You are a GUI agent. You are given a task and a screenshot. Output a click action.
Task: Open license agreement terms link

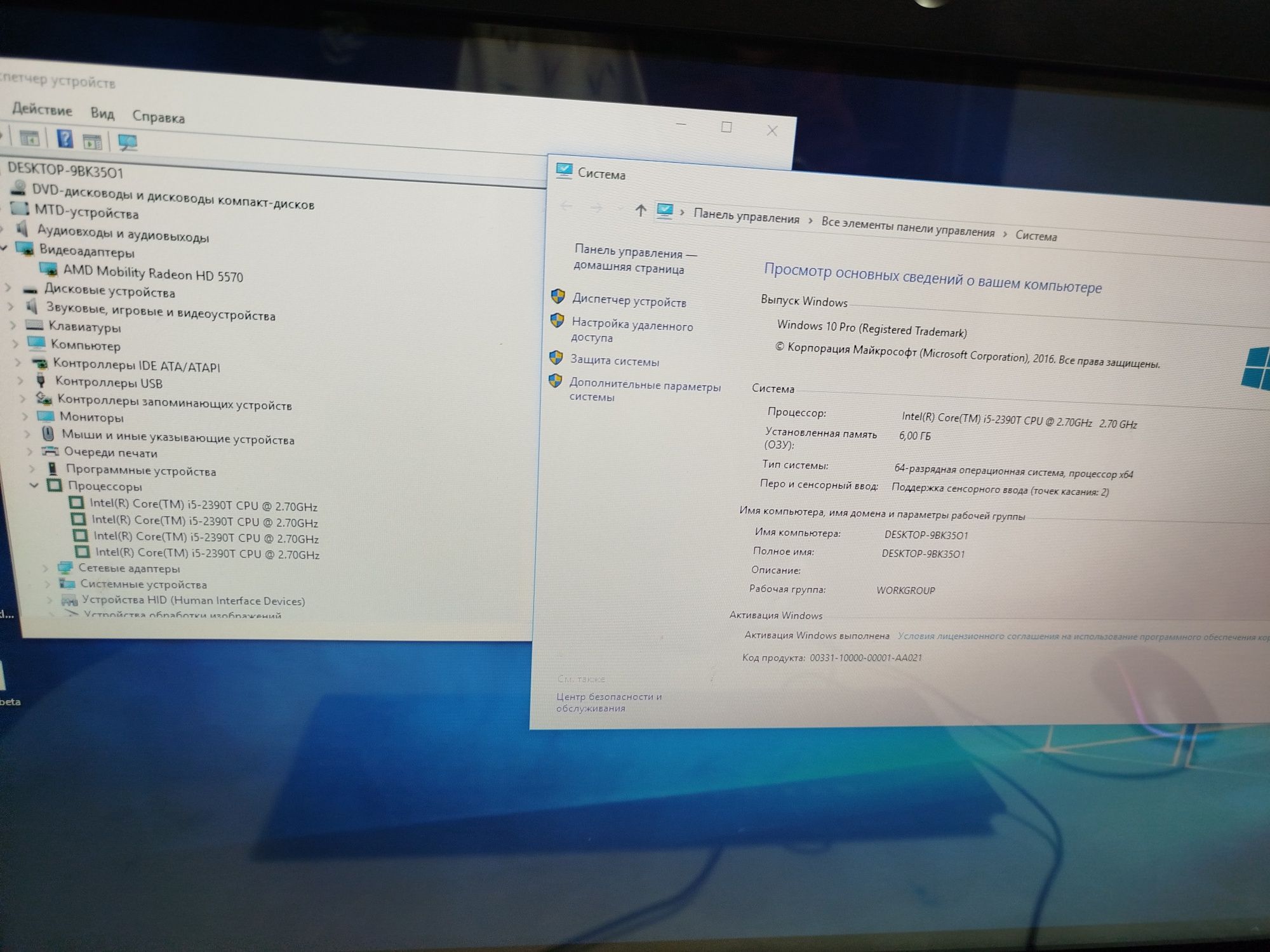click(1083, 637)
